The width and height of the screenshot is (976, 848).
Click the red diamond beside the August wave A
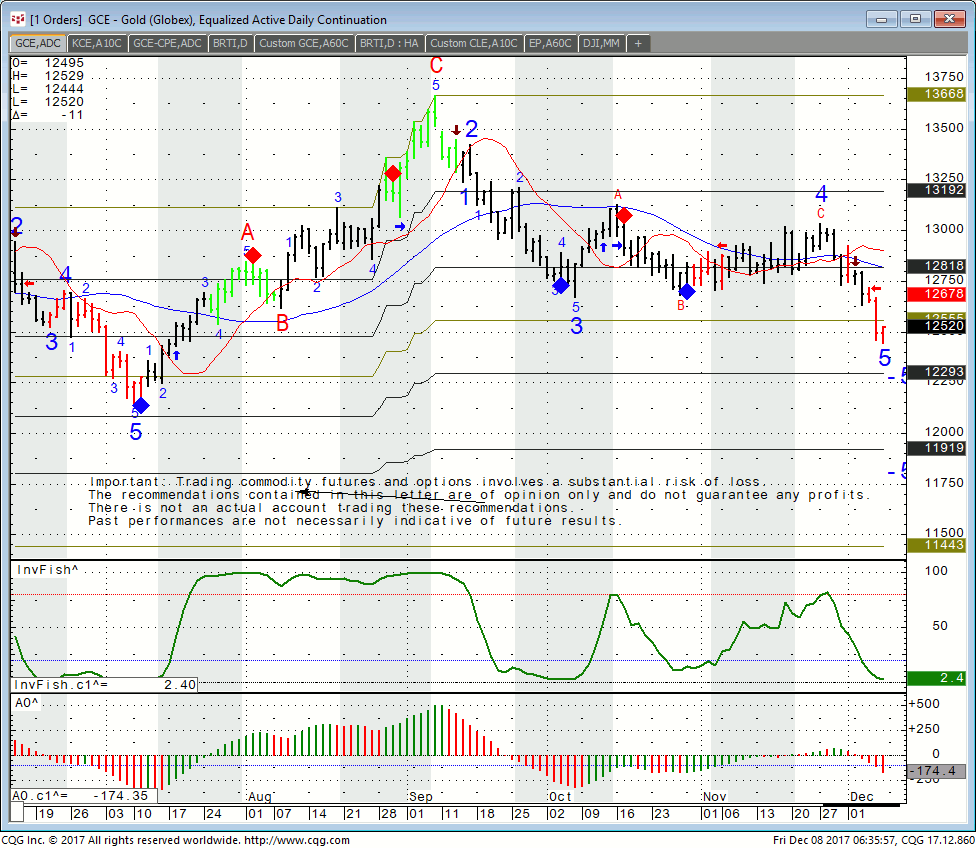tap(253, 255)
